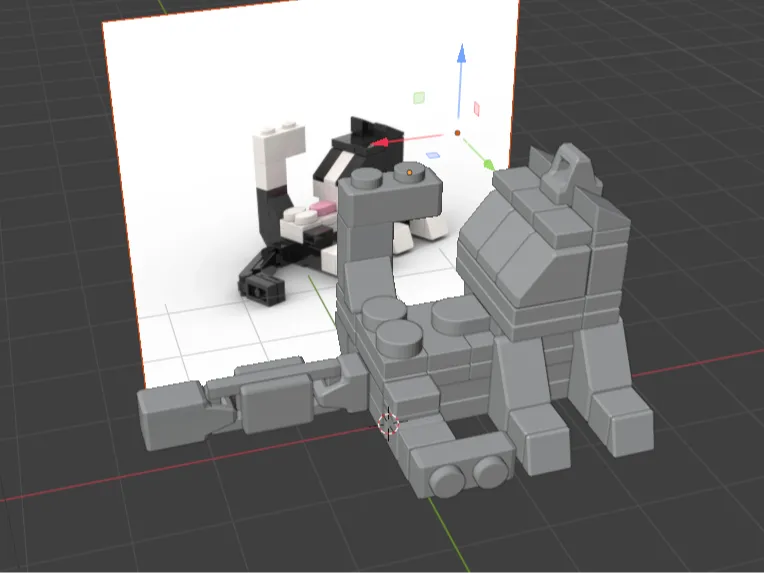The image size is (764, 573).
Task: Select the gray outstretched hind leg piece
Action: pyautogui.click(x=253, y=402)
